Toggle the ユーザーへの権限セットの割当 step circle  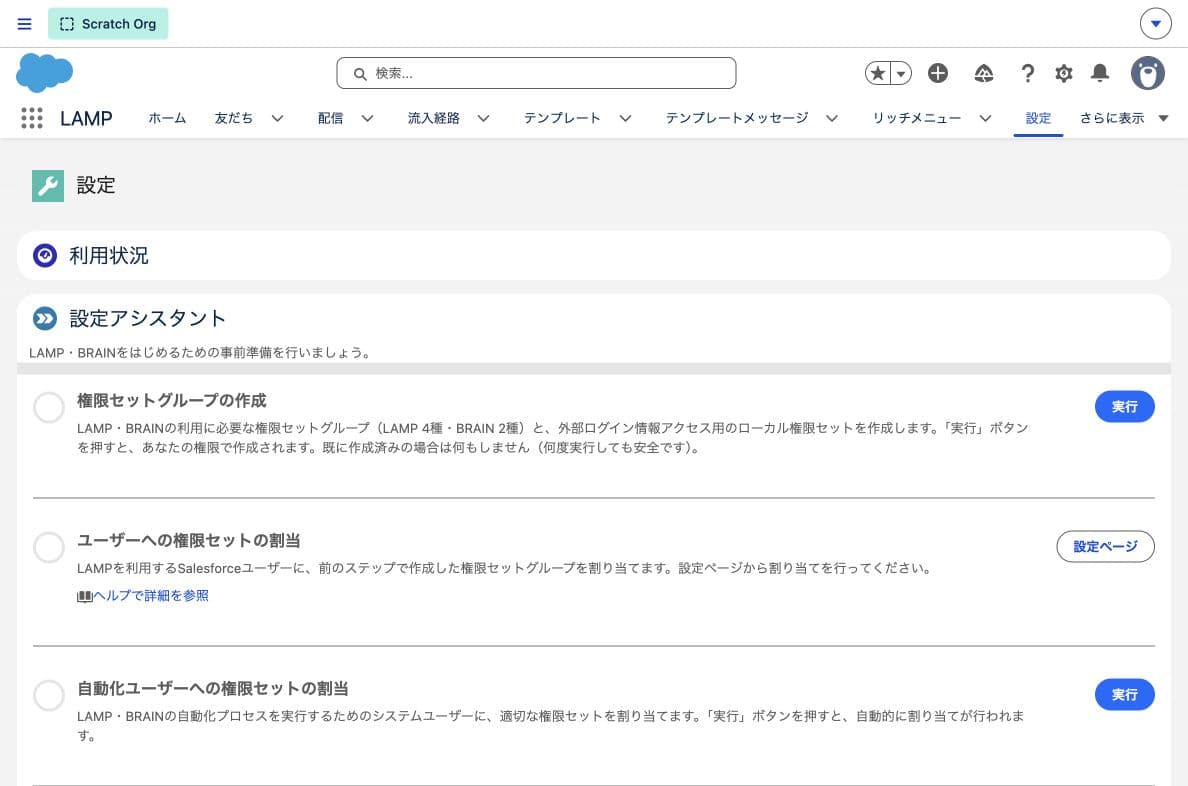click(x=49, y=546)
